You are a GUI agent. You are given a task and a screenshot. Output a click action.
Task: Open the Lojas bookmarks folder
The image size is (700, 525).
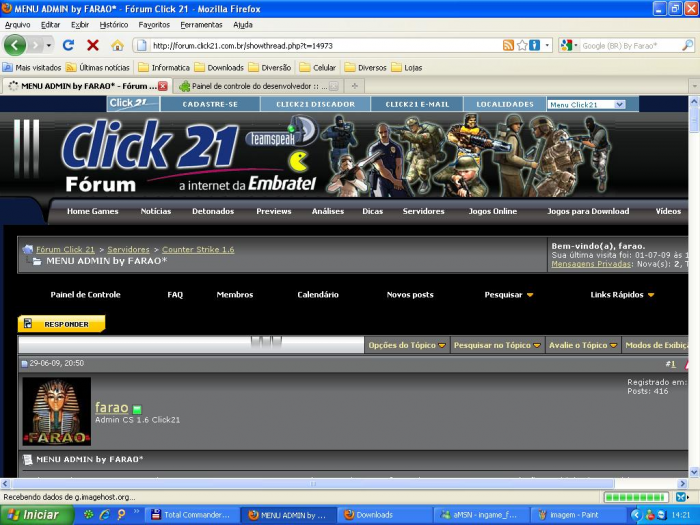click(407, 67)
